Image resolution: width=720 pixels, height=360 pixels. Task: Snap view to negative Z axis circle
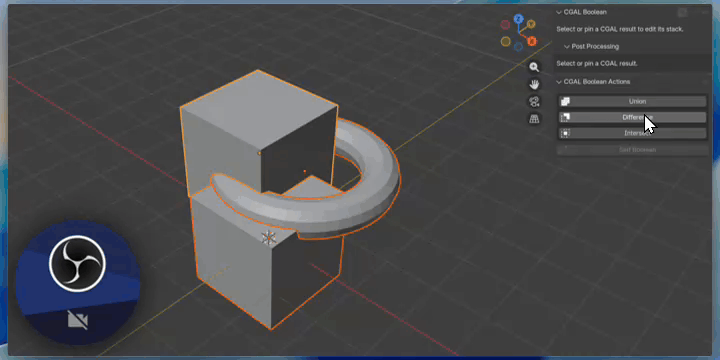(518, 47)
